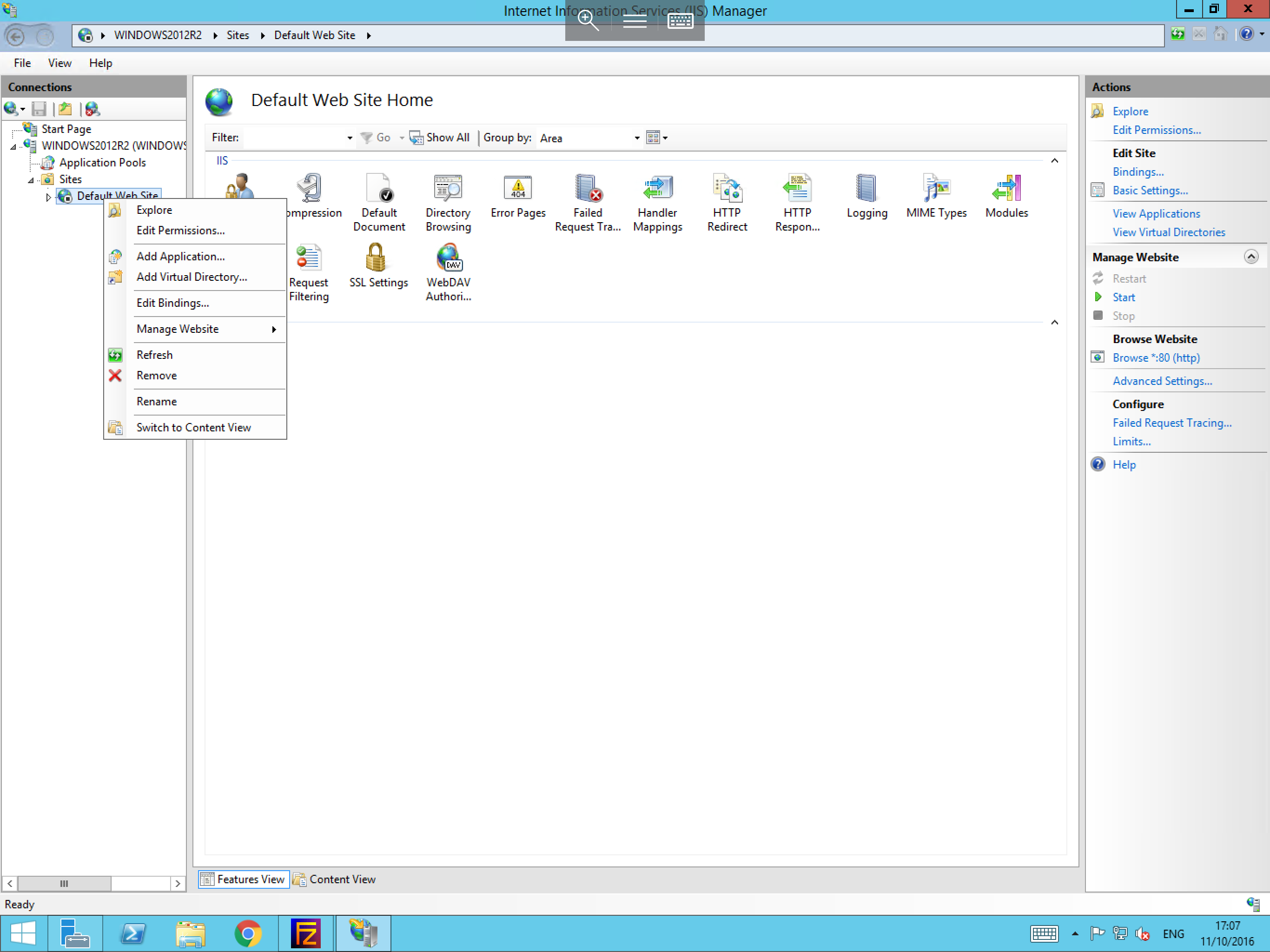Open MIME Types feature

point(936,196)
